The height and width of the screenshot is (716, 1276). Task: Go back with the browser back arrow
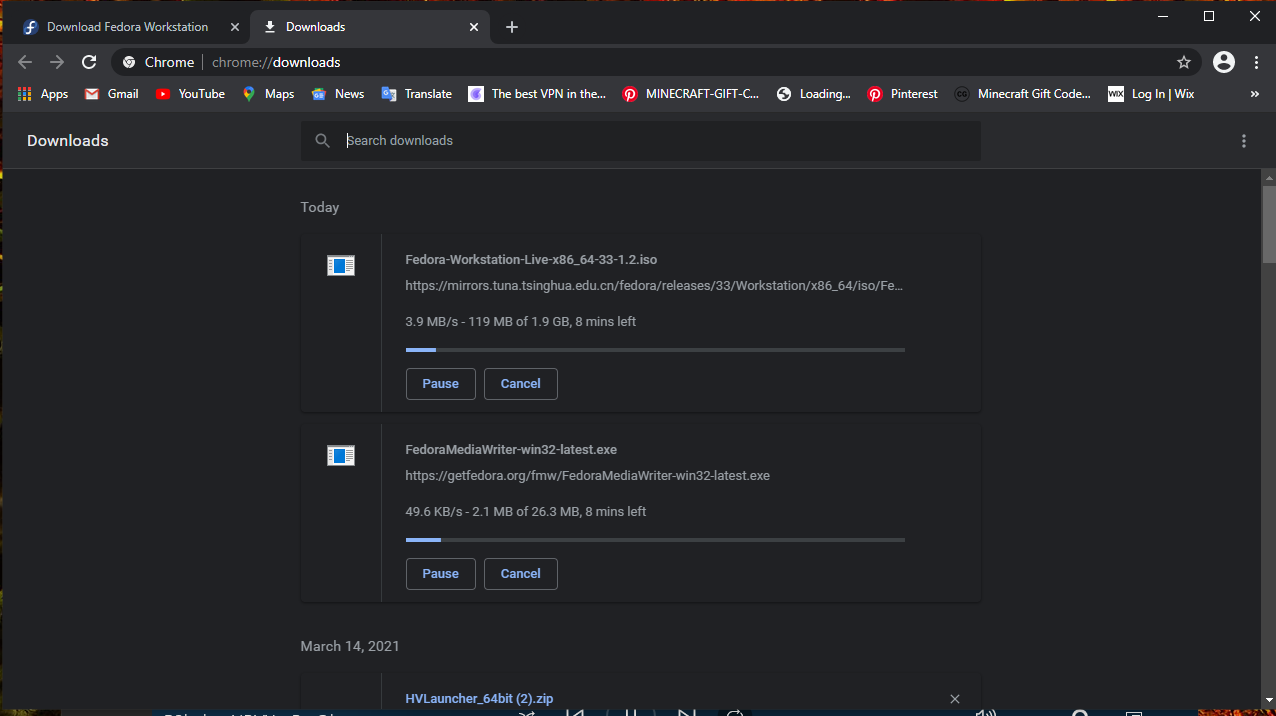click(x=25, y=62)
